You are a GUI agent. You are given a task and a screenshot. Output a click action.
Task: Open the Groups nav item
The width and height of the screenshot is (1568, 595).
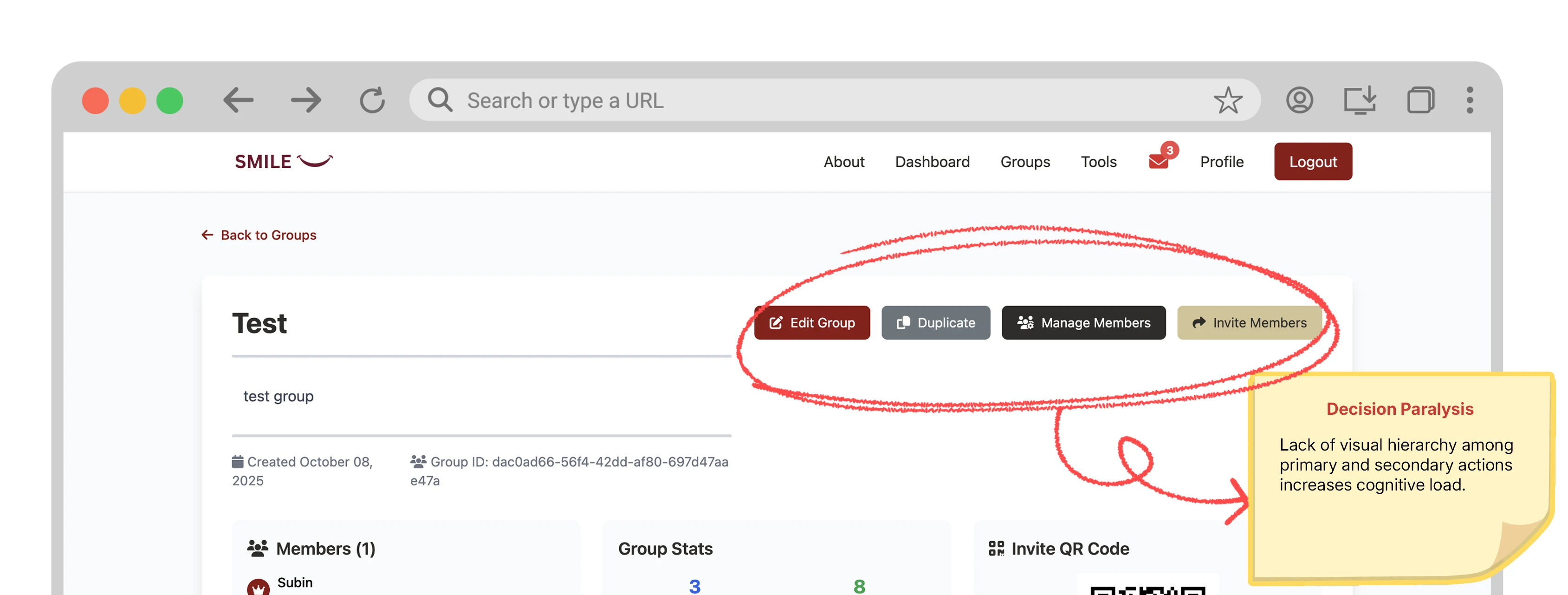click(x=1025, y=162)
